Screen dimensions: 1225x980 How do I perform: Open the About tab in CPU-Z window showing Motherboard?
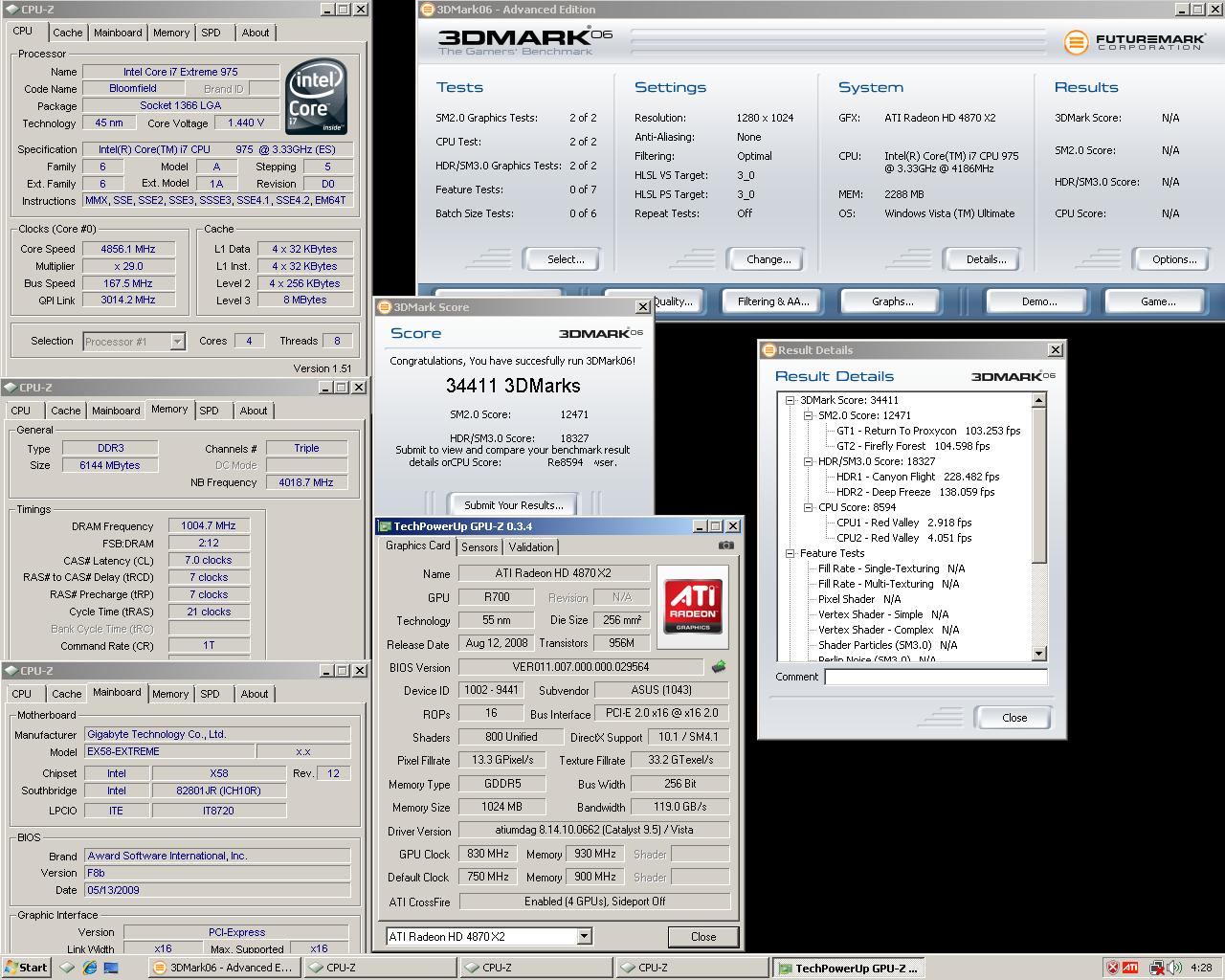pyautogui.click(x=255, y=694)
